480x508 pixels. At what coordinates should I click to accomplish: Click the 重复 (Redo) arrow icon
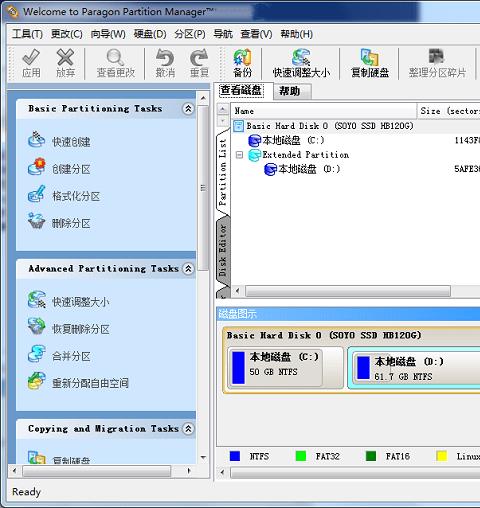coord(199,57)
